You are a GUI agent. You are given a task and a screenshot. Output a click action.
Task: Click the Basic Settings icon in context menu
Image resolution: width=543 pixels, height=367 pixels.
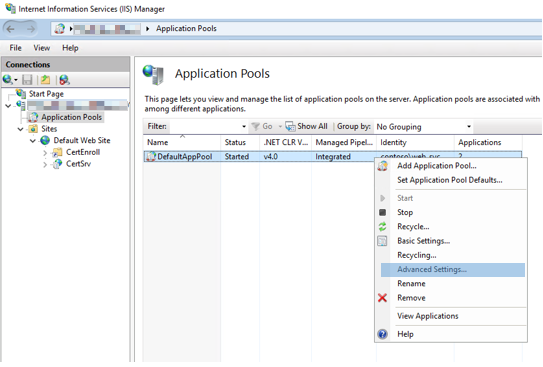coord(382,241)
